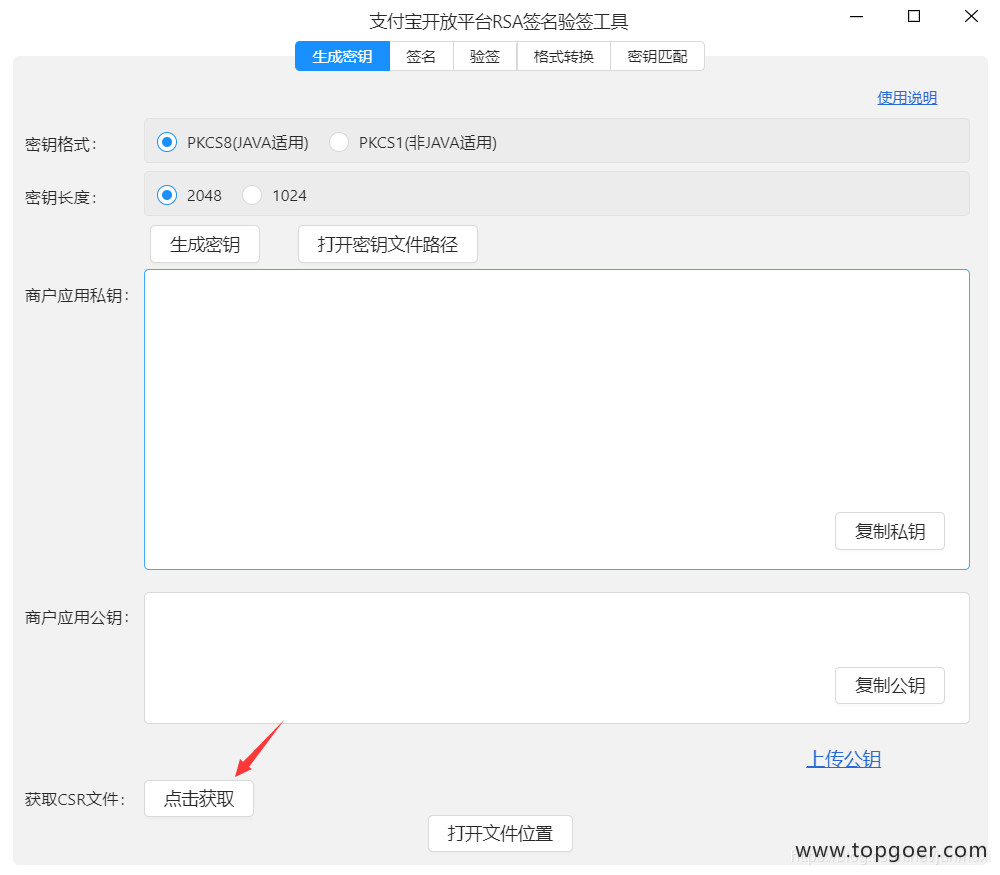Go to the 格式转换 tab
This screenshot has width=1000, height=875.
[x=563, y=57]
